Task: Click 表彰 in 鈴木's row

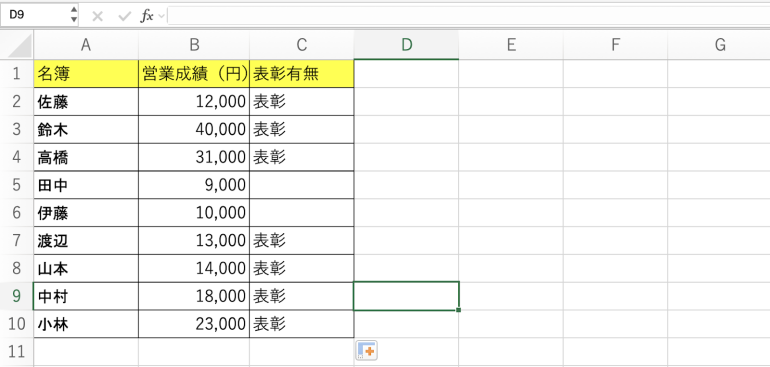Action: pyautogui.click(x=302, y=130)
